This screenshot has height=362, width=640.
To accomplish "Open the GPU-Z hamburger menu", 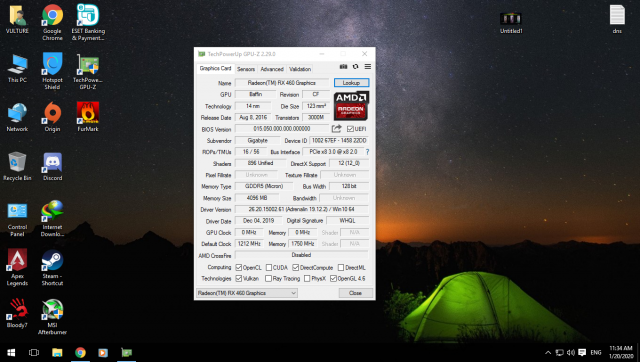I will (x=368, y=67).
